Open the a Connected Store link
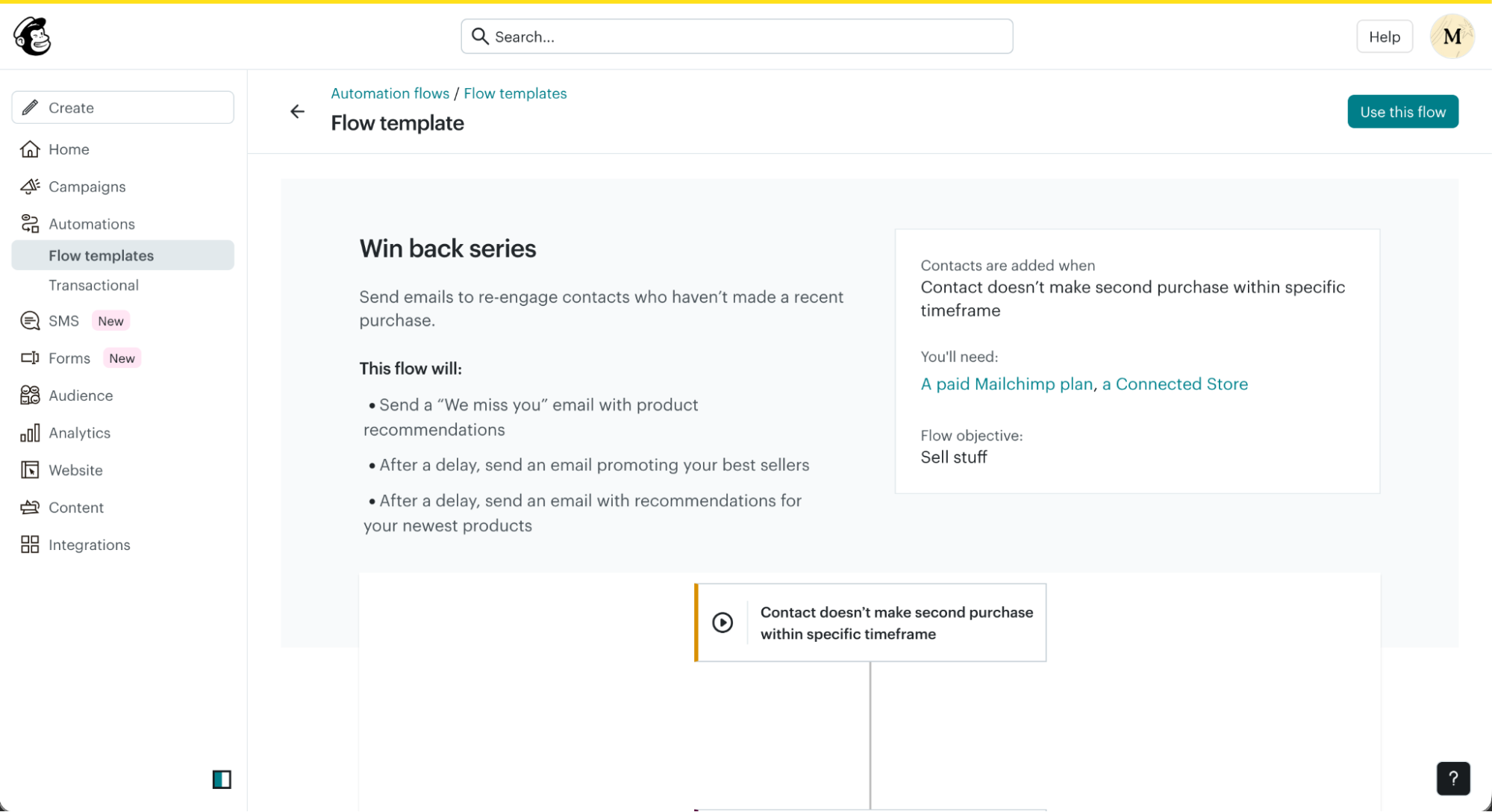This screenshot has height=812, width=1492. pos(1174,384)
